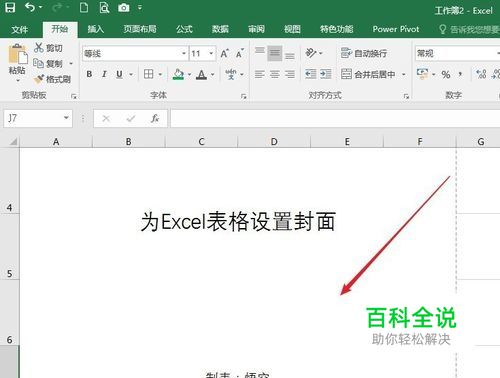The image size is (500, 378).
Task: Open the fill color dropdown arrow
Action: click(190, 74)
